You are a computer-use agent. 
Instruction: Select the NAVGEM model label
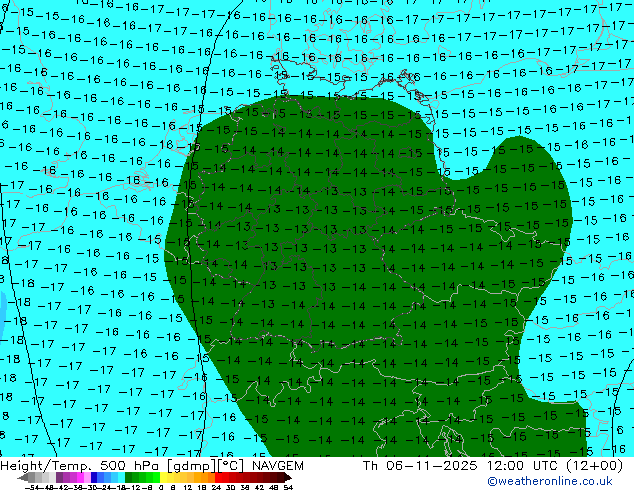278,466
